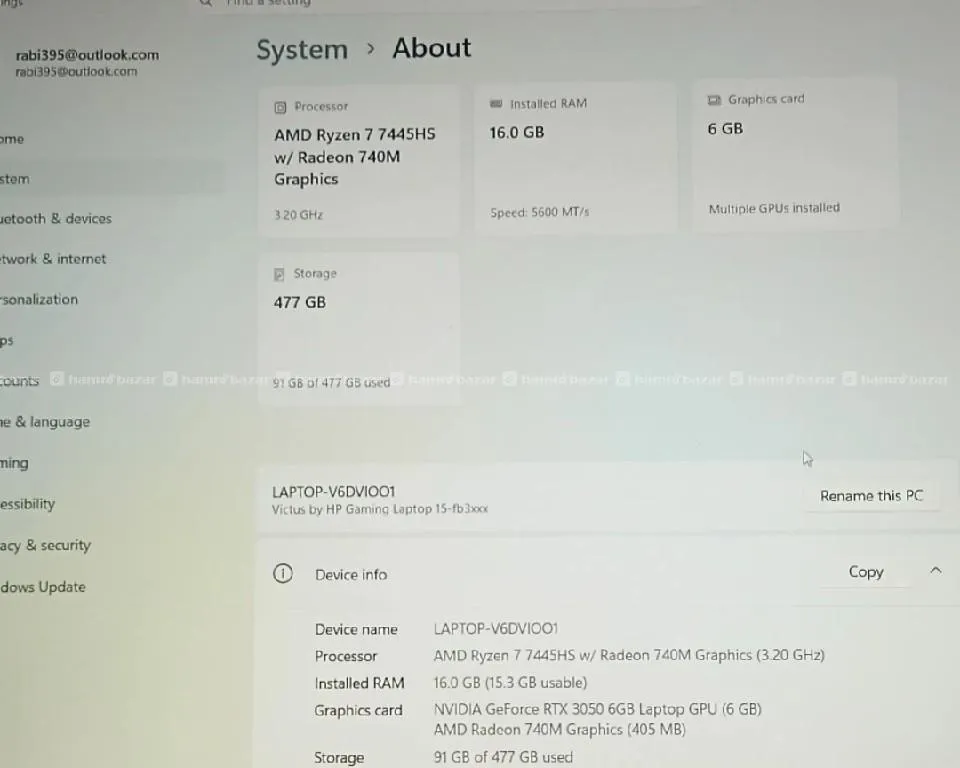The height and width of the screenshot is (768, 960).
Task: Click the Graphics card icon
Action: 714,100
